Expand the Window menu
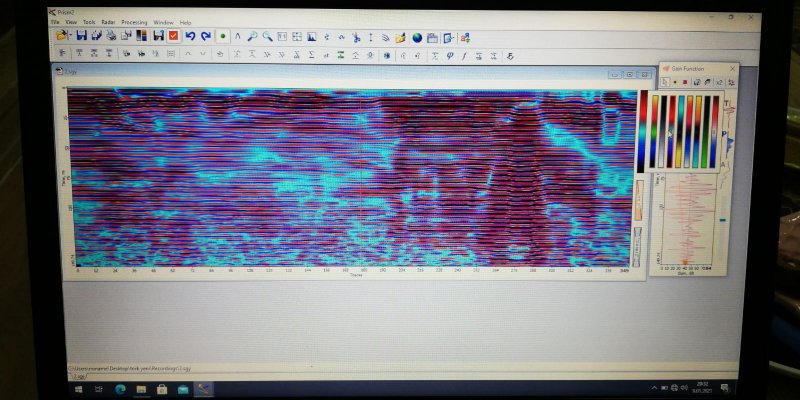This screenshot has width=800, height=400. 163,22
